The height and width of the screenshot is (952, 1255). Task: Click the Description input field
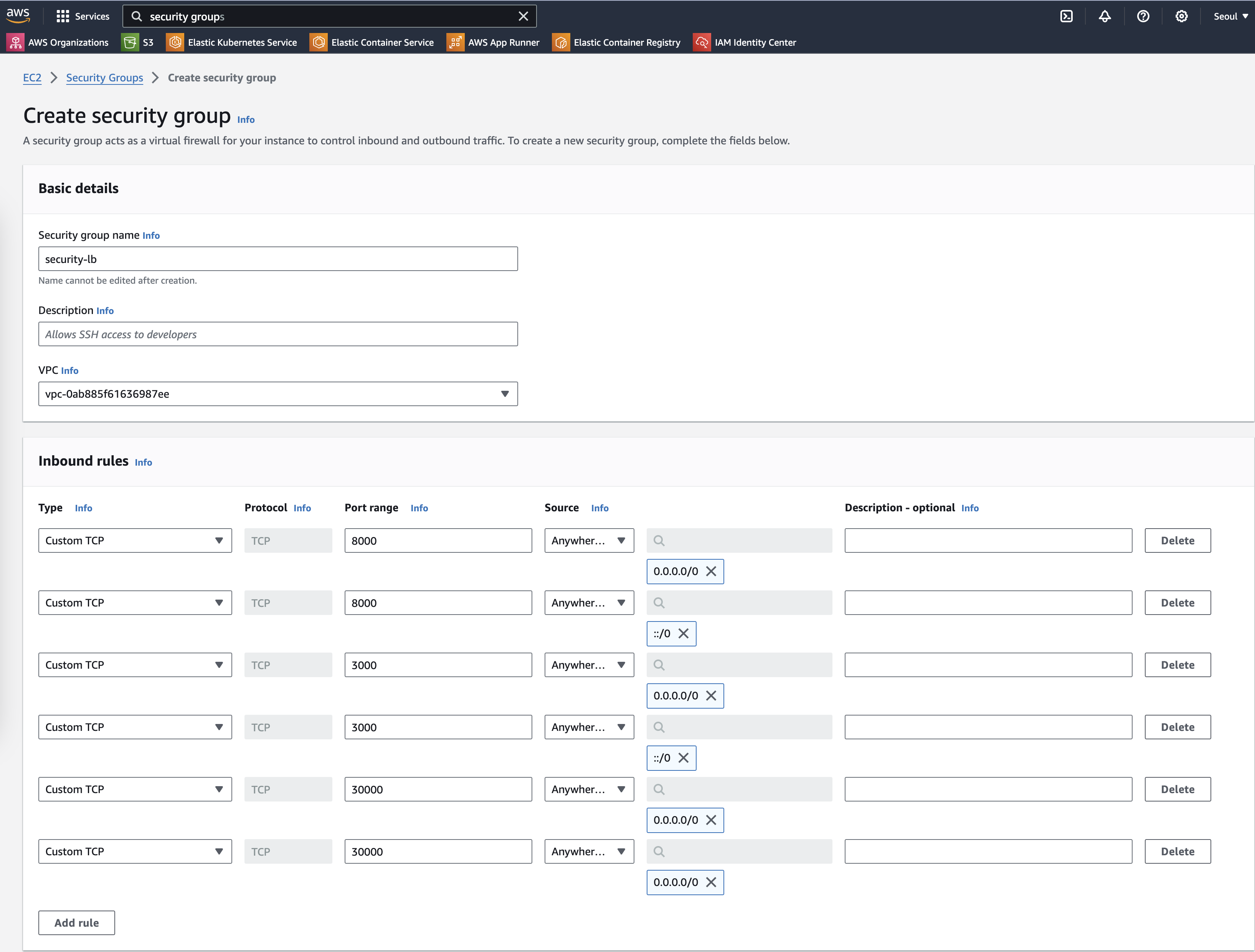click(x=277, y=334)
